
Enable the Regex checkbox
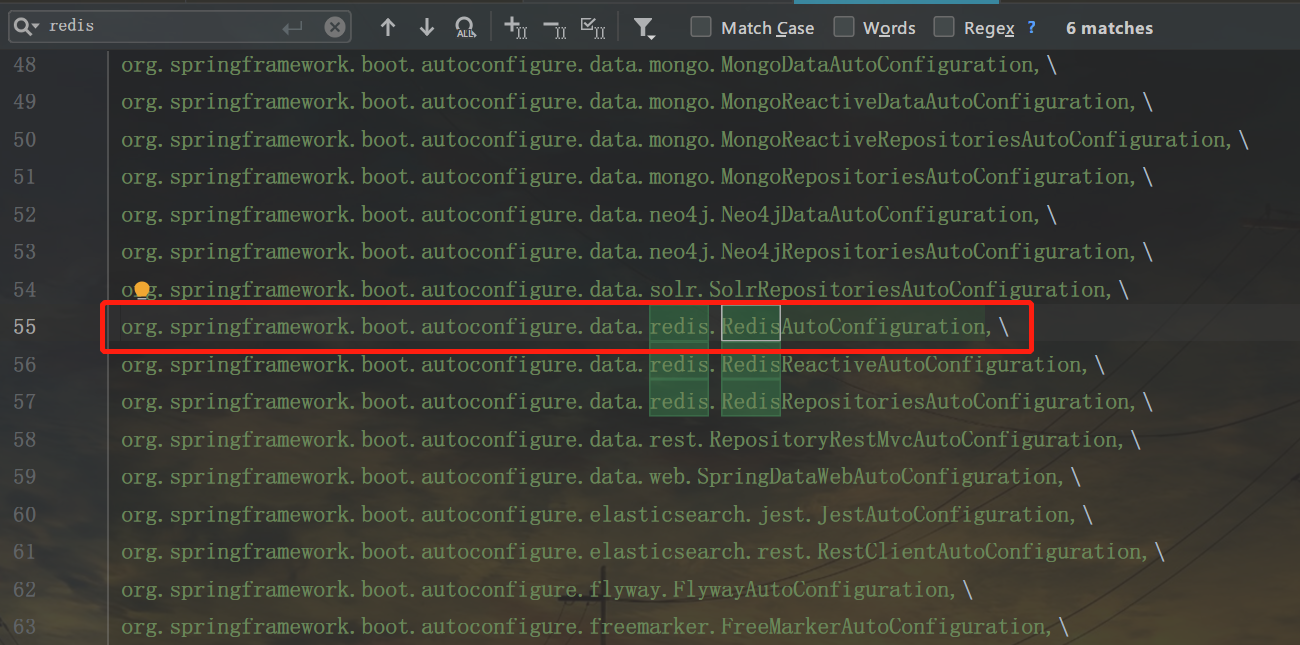pyautogui.click(x=944, y=27)
